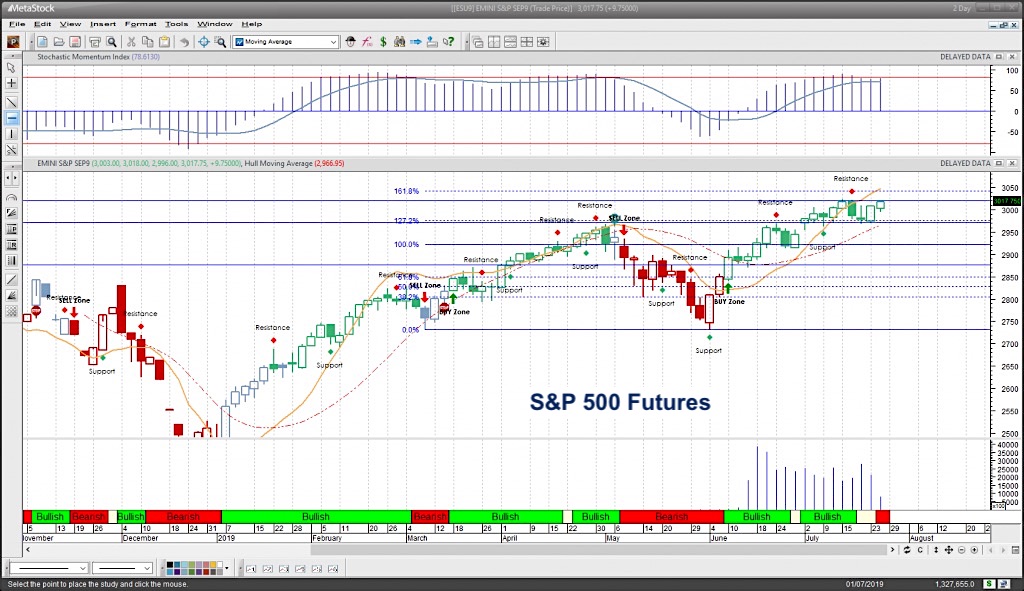Expand the color palette dropdown arrow

tap(227, 568)
